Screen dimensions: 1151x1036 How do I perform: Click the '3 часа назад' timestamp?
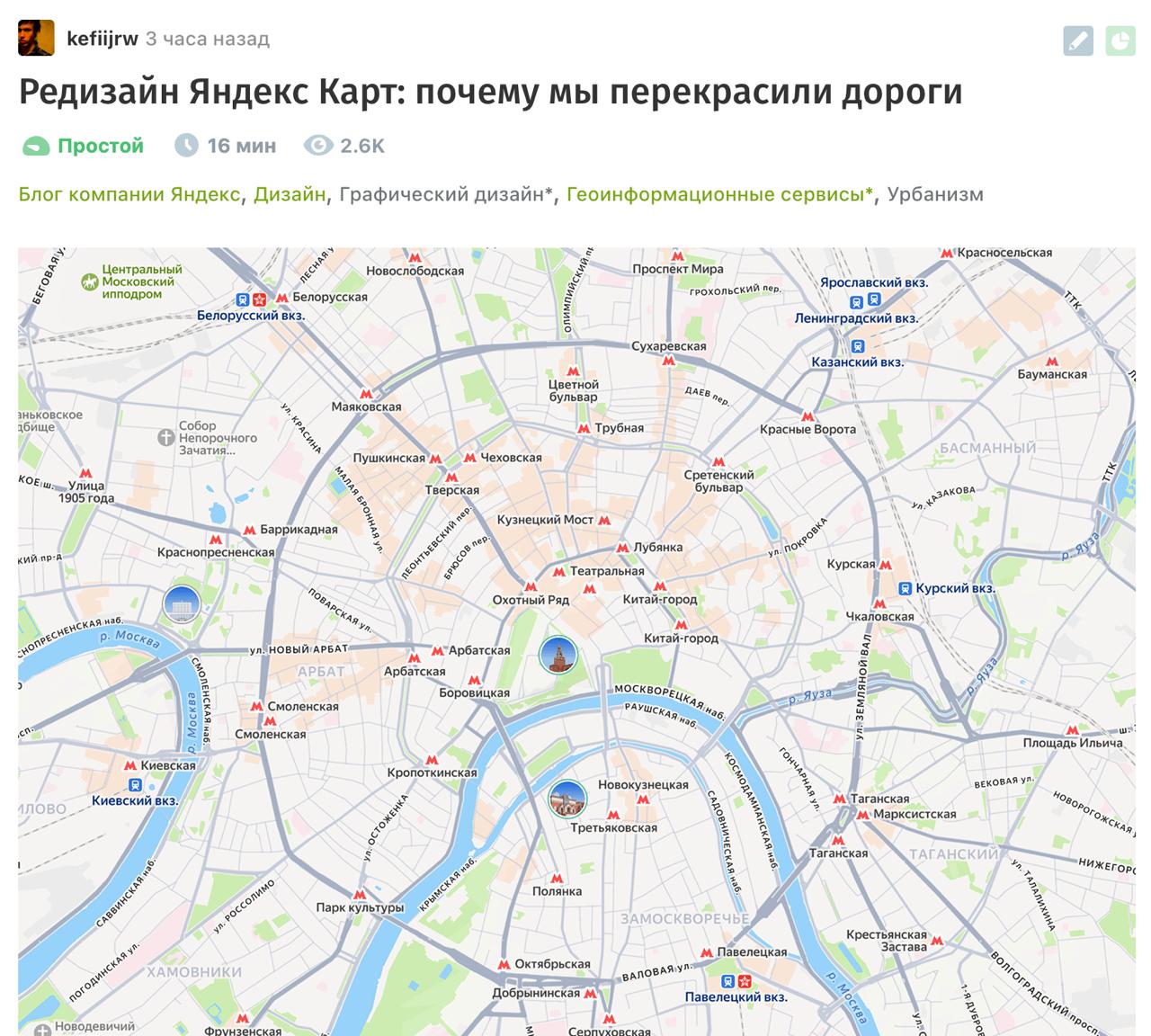point(208,39)
